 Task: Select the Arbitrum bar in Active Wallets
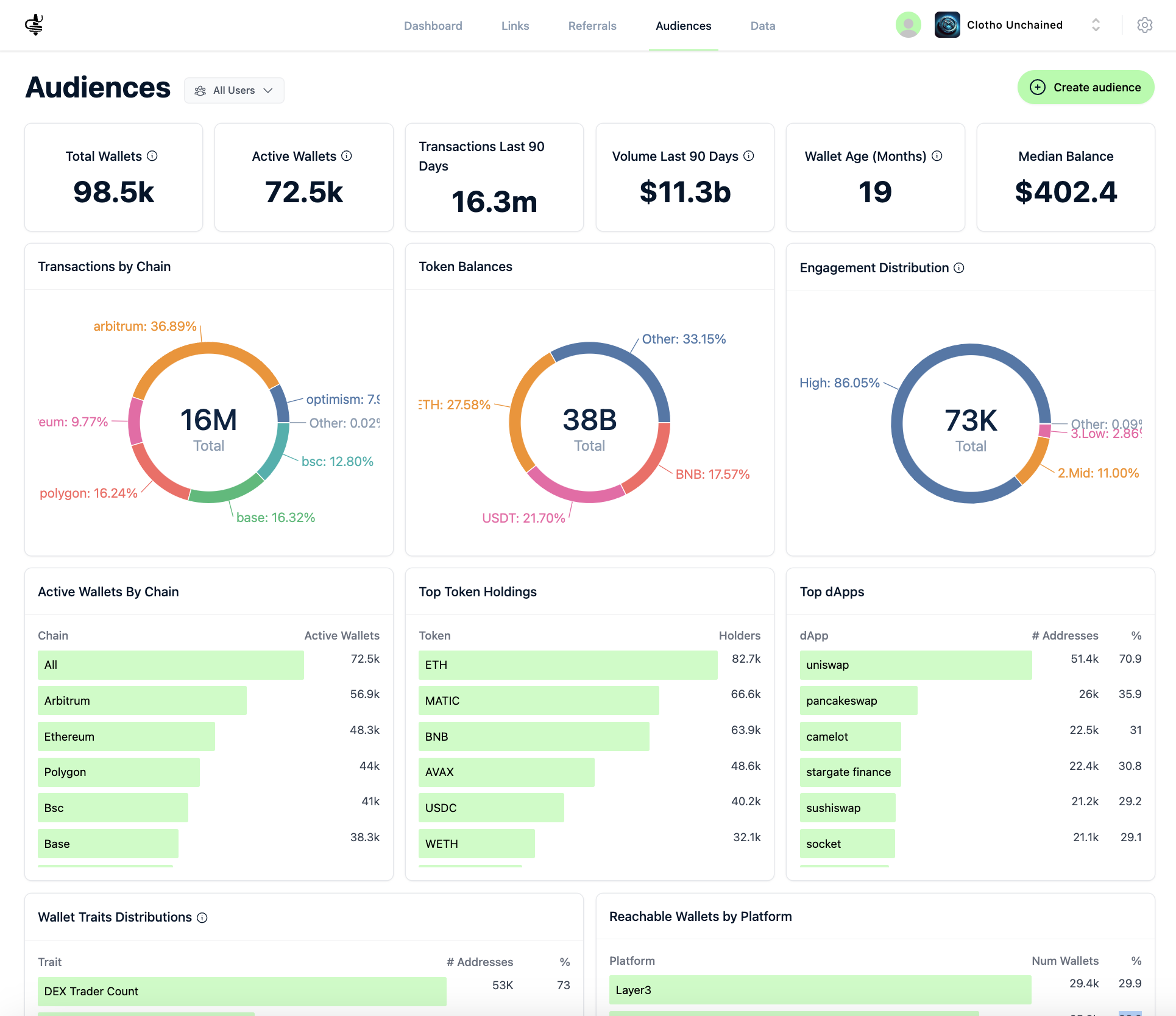click(x=142, y=700)
